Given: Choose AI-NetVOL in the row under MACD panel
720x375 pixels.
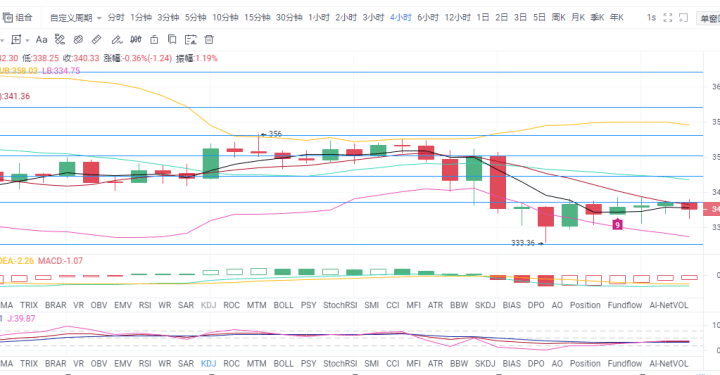Looking at the screenshot, I should point(669,305).
